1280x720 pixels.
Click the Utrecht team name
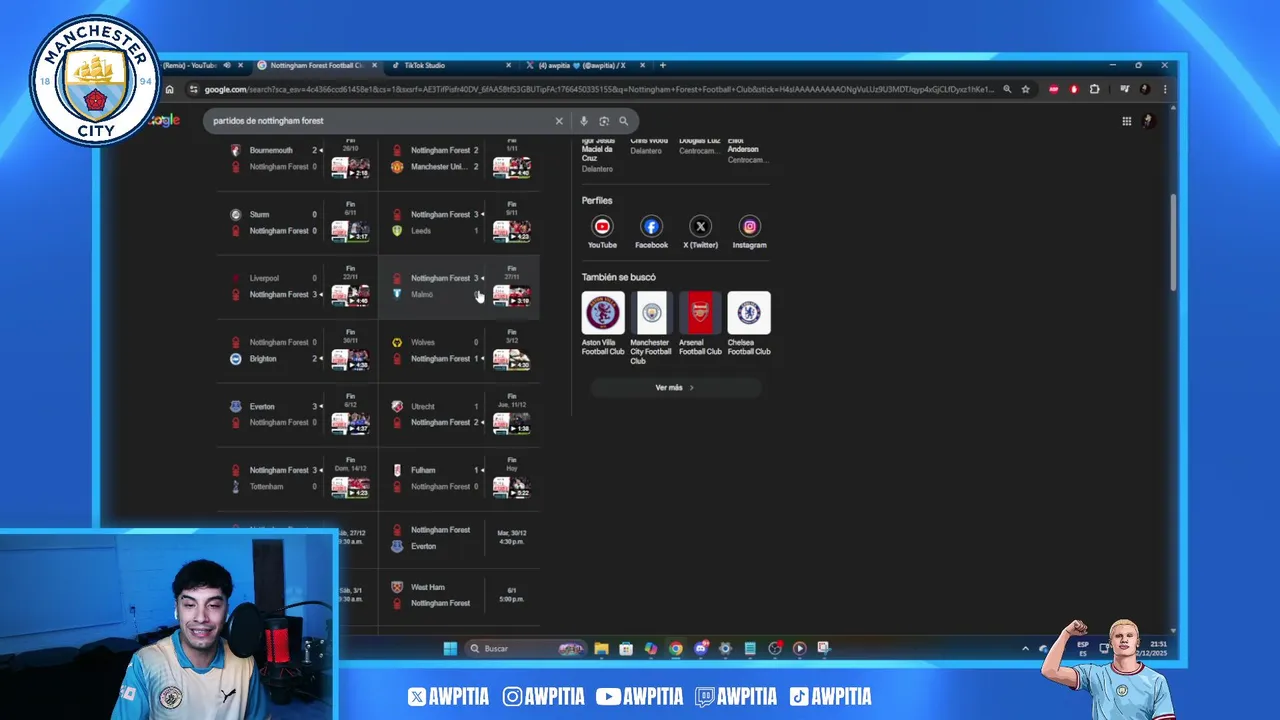[x=423, y=406]
